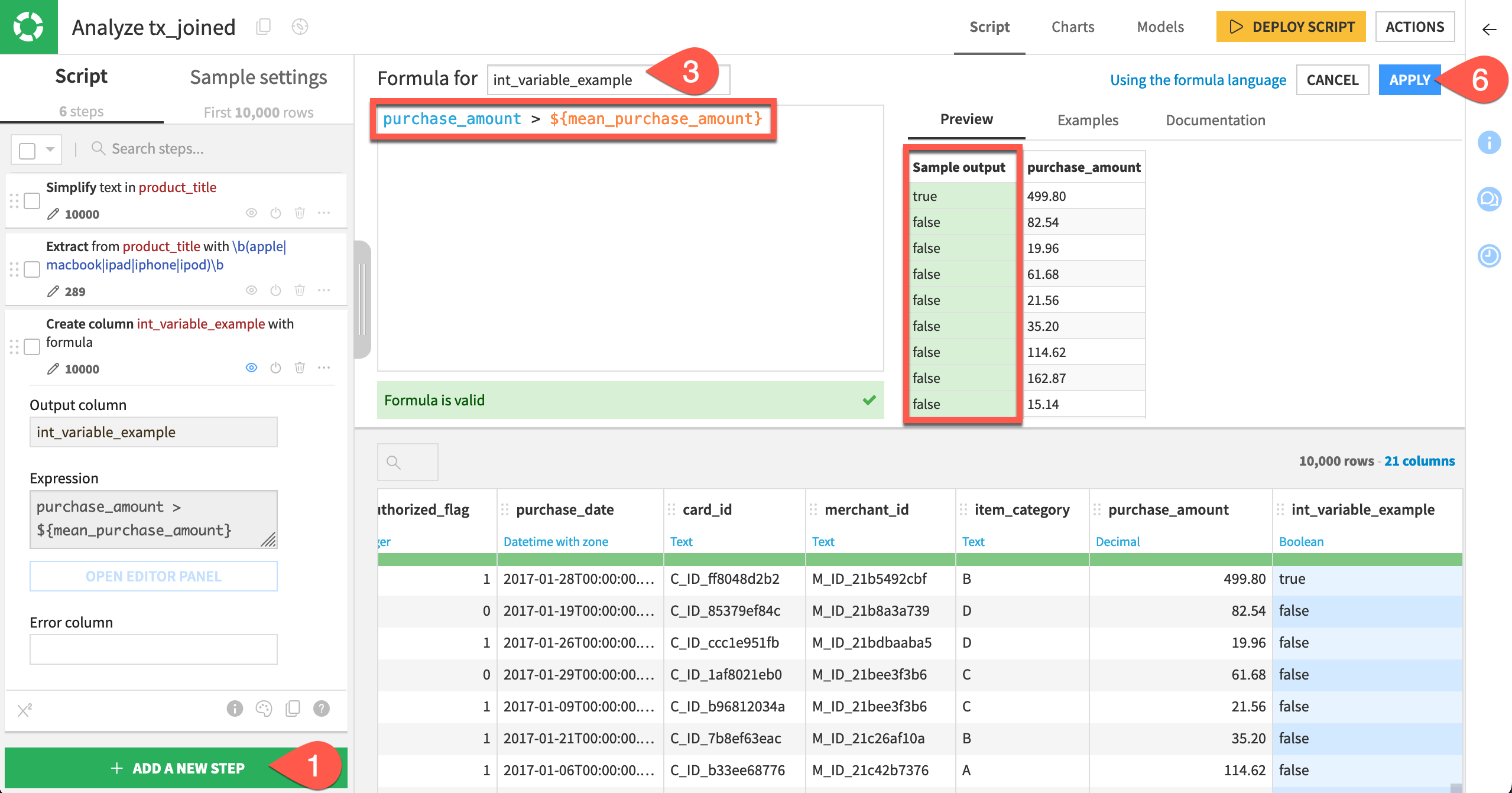Click the apply formula button
Viewport: 1512px width, 793px height.
[x=1410, y=80]
